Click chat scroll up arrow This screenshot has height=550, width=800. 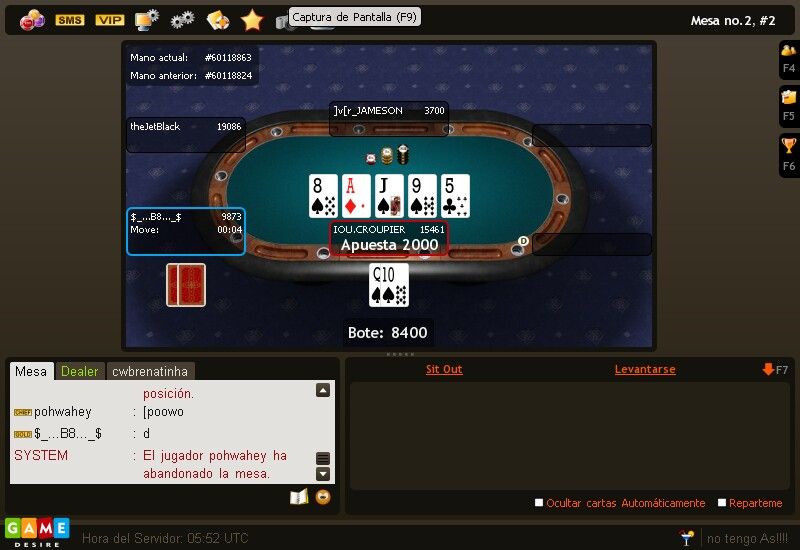323,390
